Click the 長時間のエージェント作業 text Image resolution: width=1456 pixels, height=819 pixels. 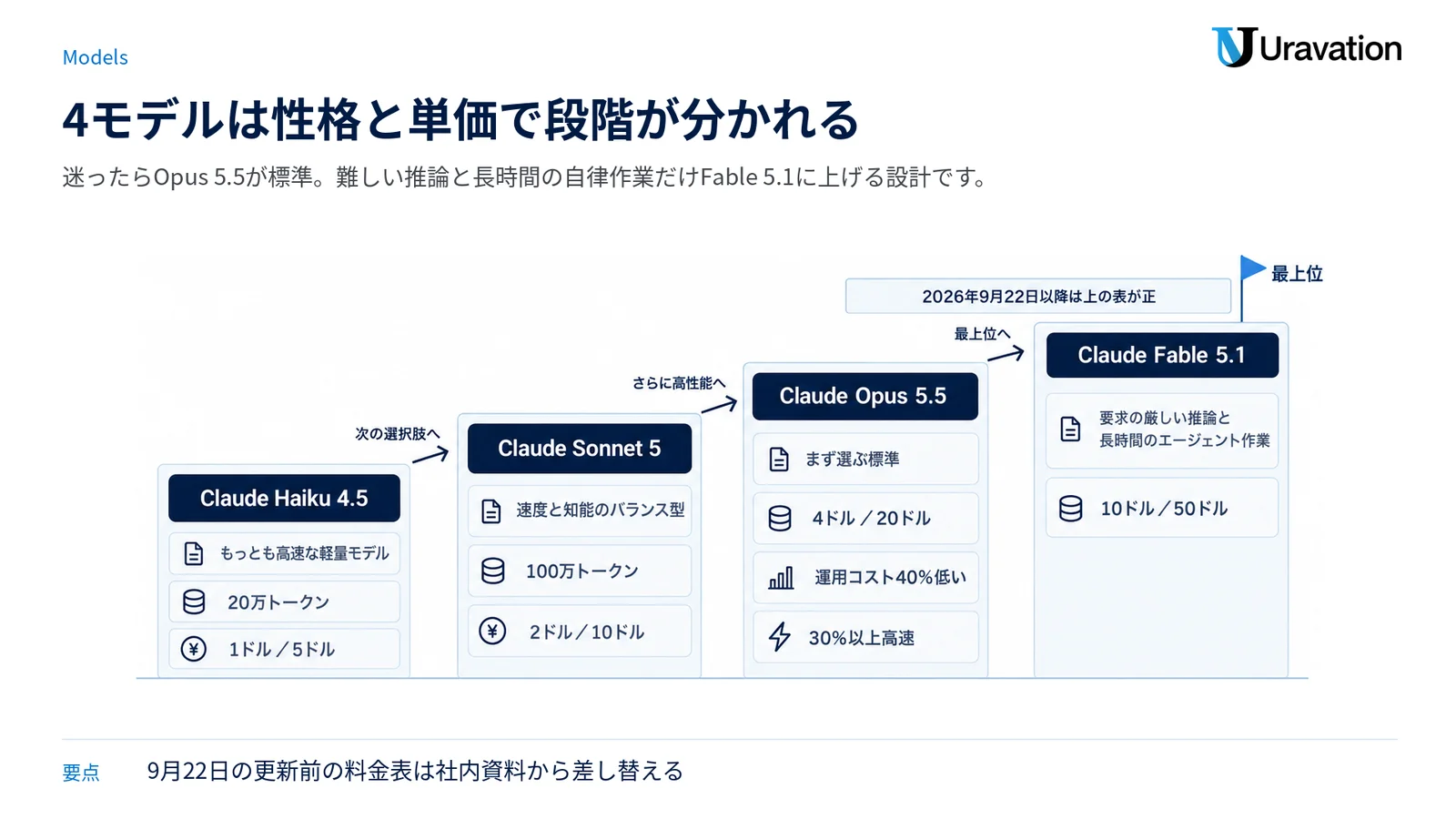(1185, 440)
